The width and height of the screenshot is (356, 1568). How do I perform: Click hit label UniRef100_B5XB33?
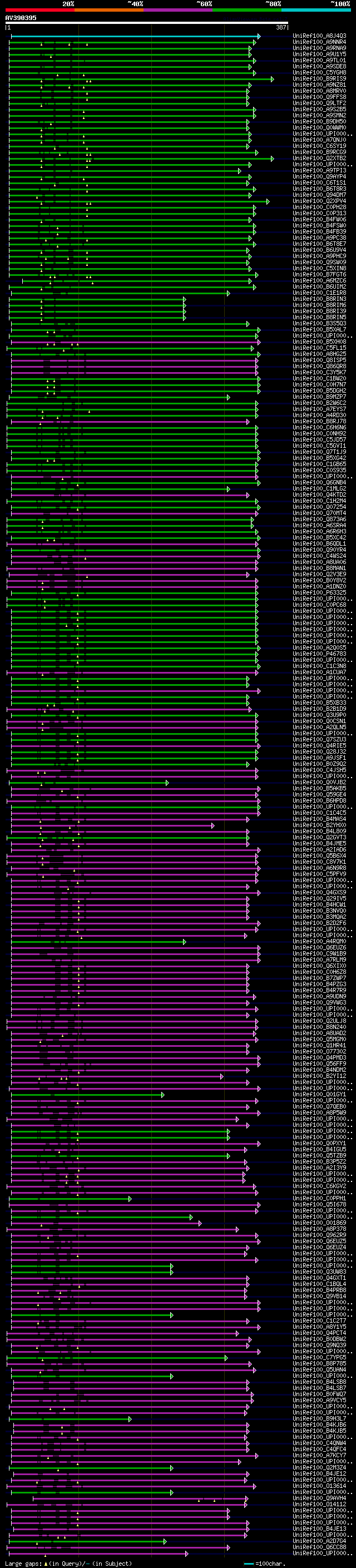pyautogui.click(x=319, y=703)
